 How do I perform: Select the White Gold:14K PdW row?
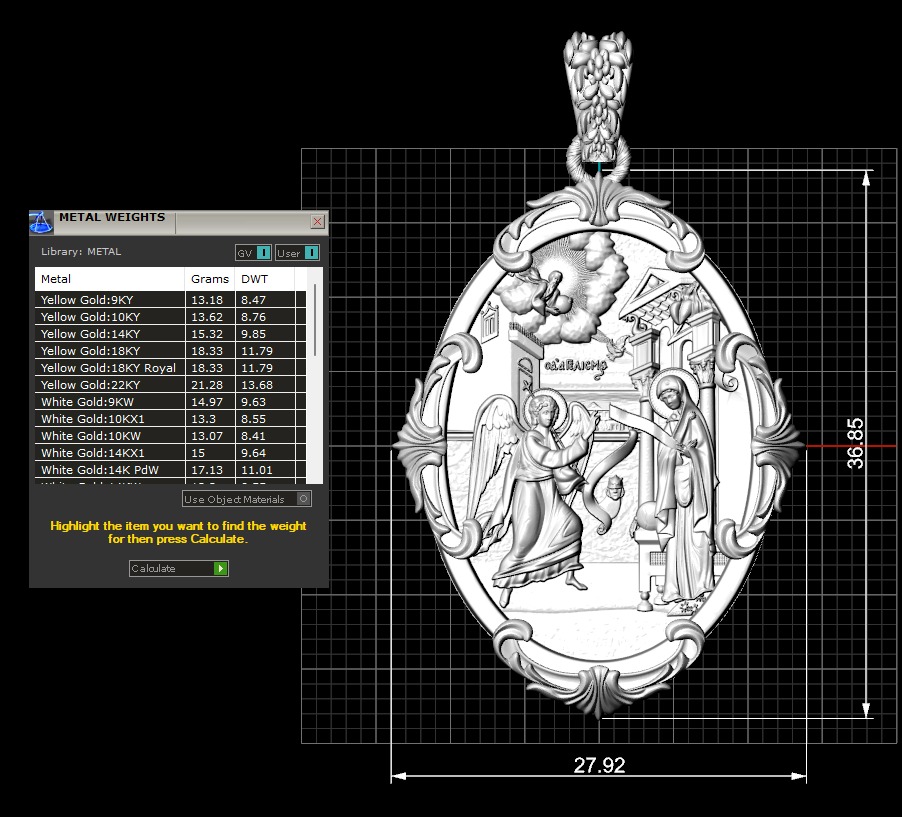170,469
